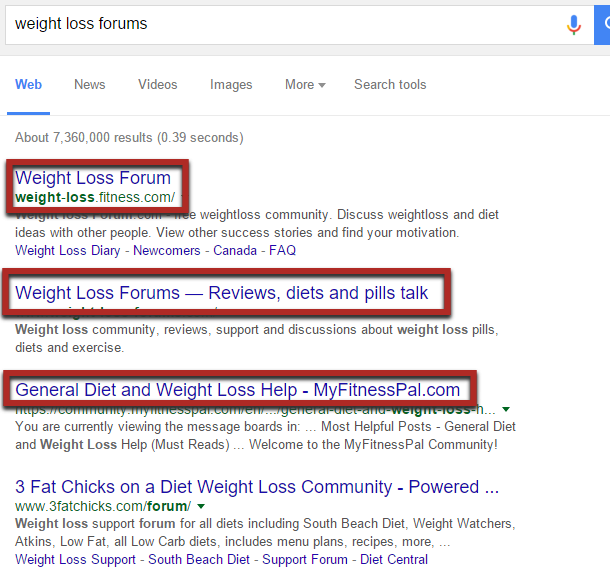The height and width of the screenshot is (577, 610).
Task: Select the Web tab
Action: [x=28, y=84]
